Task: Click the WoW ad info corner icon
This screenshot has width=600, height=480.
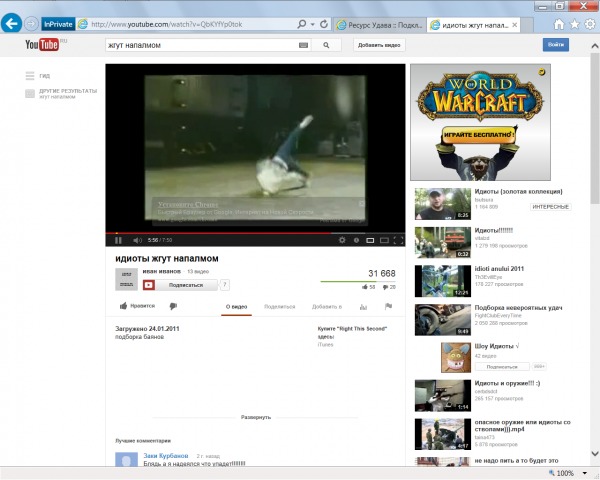Action: pyautogui.click(x=542, y=71)
